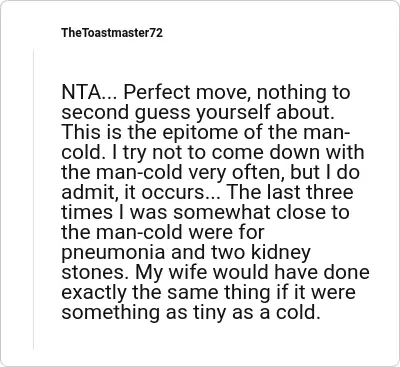This screenshot has width=400, height=367.
Task: Click the phrase "come down with"
Action: tap(288, 152)
